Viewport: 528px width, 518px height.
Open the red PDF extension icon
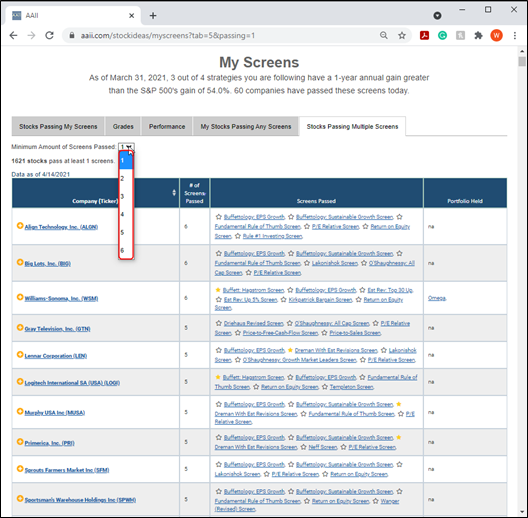pyautogui.click(x=424, y=35)
